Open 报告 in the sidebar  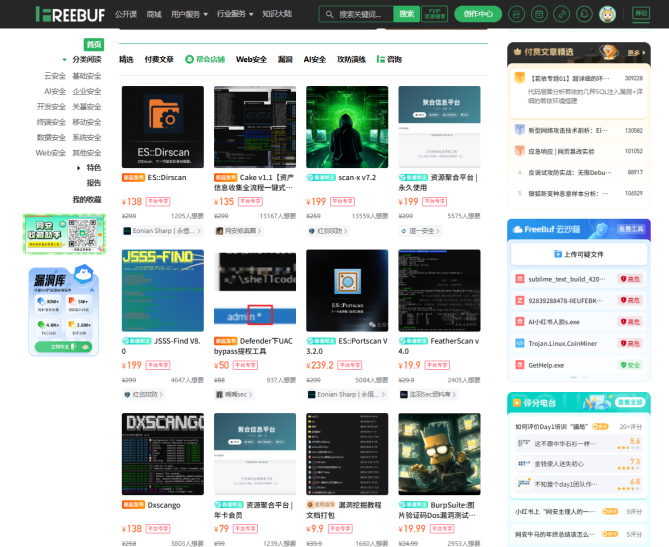point(94,183)
